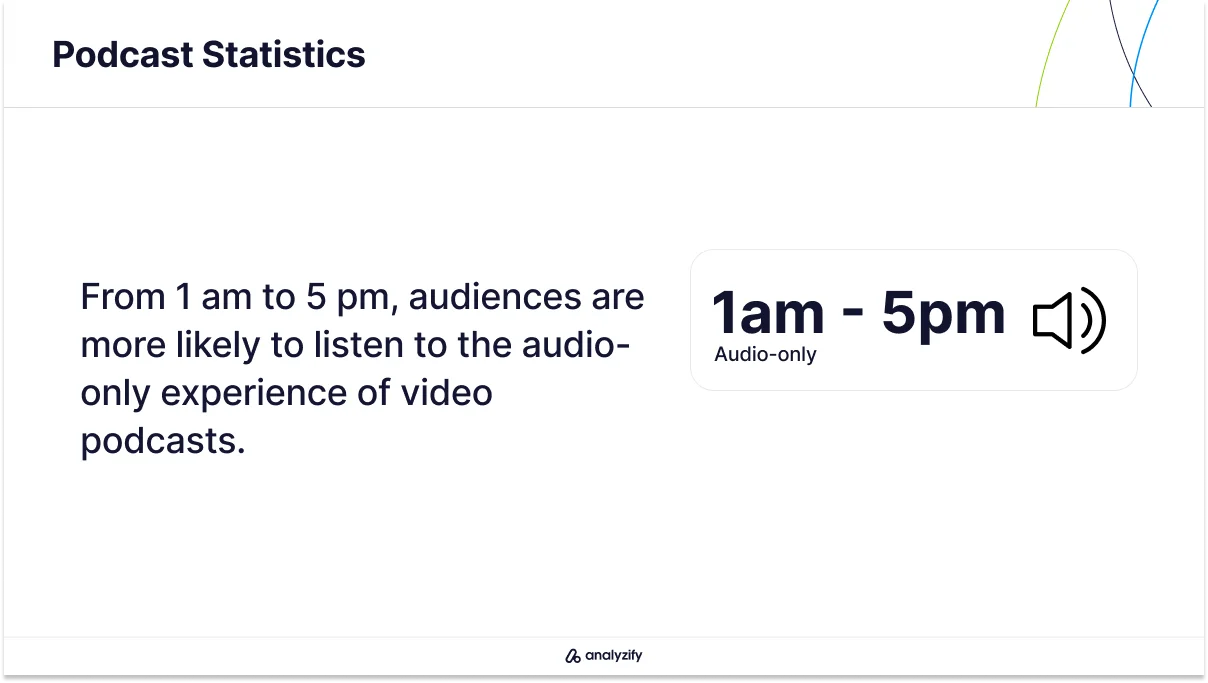Click the Analyzify logo in the footer
The height and width of the screenshot is (683, 1208).
[603, 656]
